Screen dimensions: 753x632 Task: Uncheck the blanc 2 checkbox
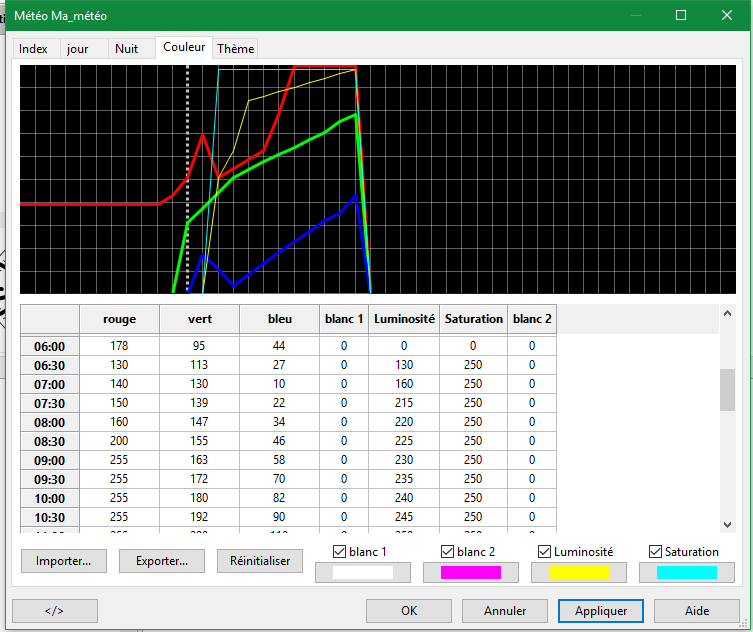pyautogui.click(x=447, y=552)
